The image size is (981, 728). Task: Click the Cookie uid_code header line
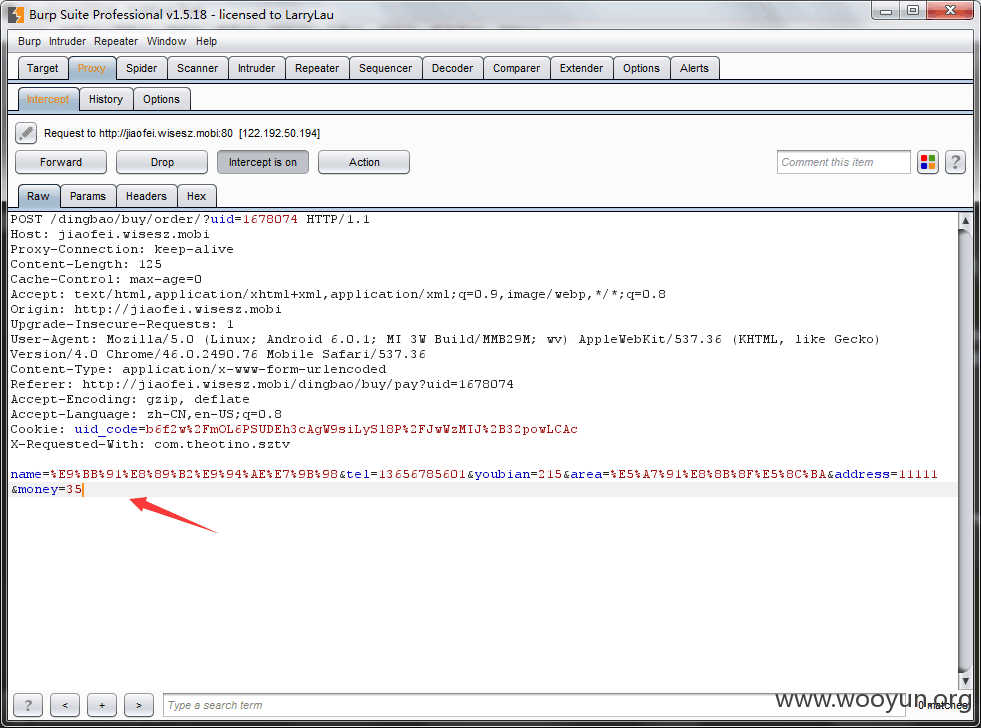(294, 429)
